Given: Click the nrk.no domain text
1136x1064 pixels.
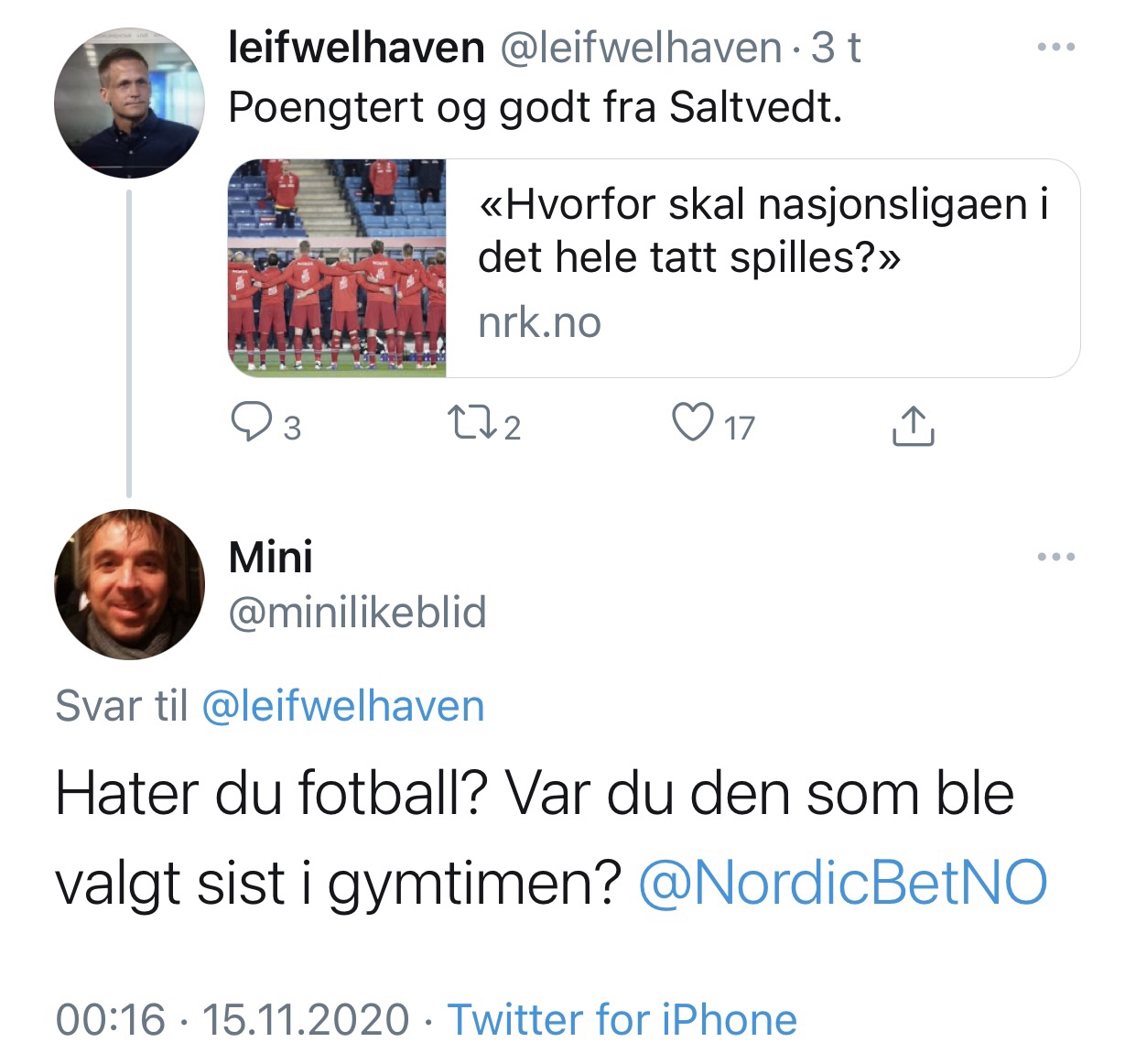Looking at the screenshot, I should coord(539,322).
